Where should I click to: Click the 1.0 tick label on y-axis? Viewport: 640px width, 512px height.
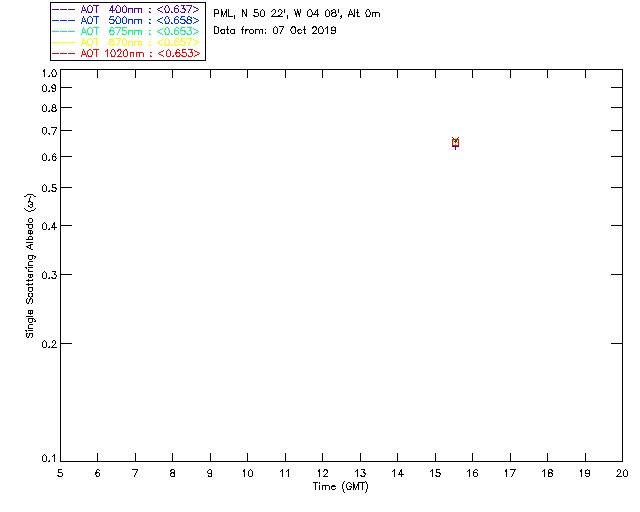tap(49, 74)
